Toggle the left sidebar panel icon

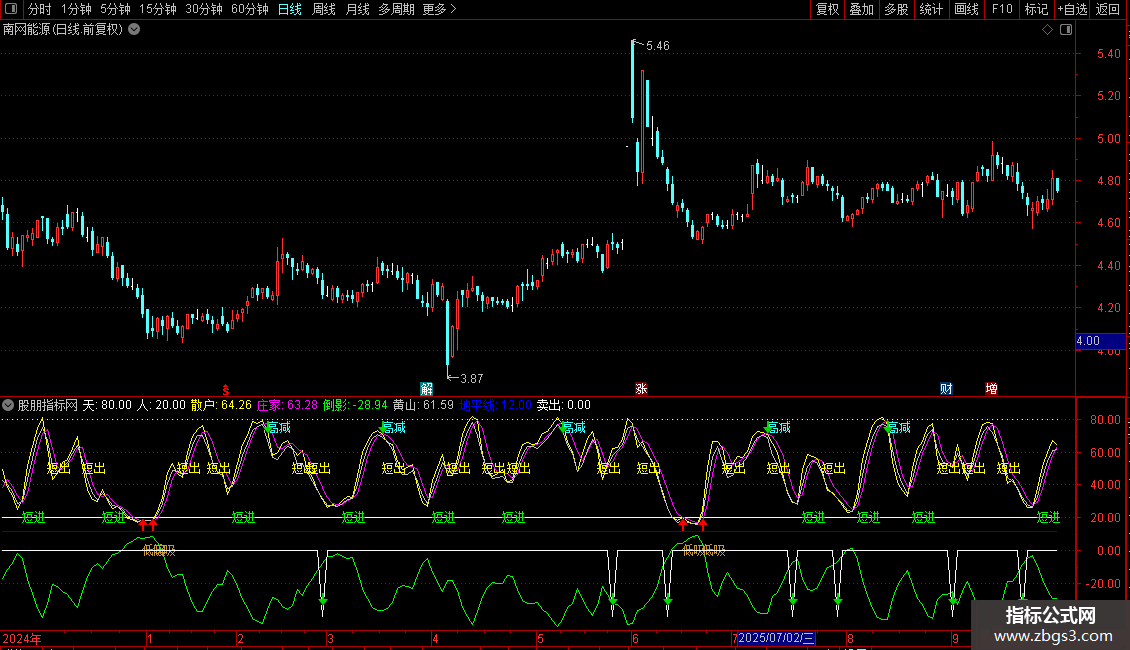click(x=11, y=9)
